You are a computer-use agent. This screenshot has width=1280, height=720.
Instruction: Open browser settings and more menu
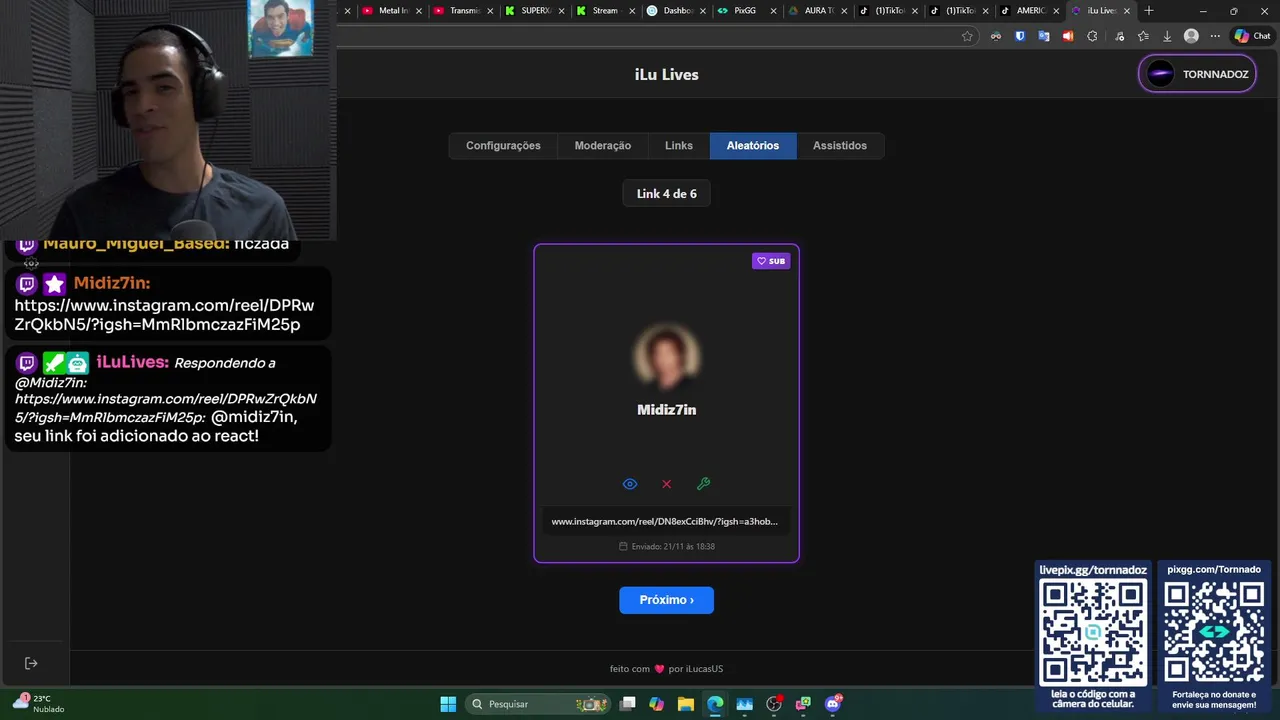1215,36
